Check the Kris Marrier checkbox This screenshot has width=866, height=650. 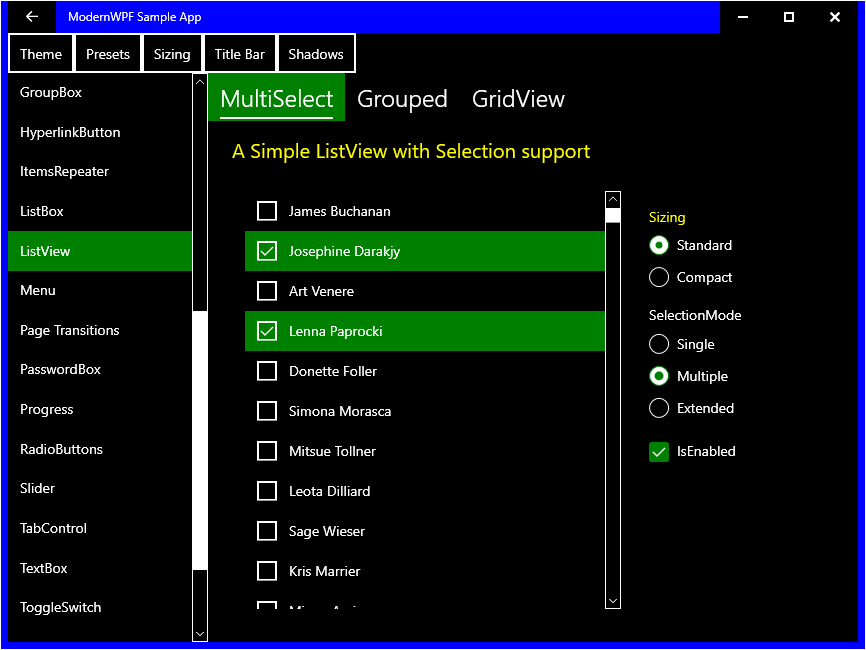click(267, 571)
